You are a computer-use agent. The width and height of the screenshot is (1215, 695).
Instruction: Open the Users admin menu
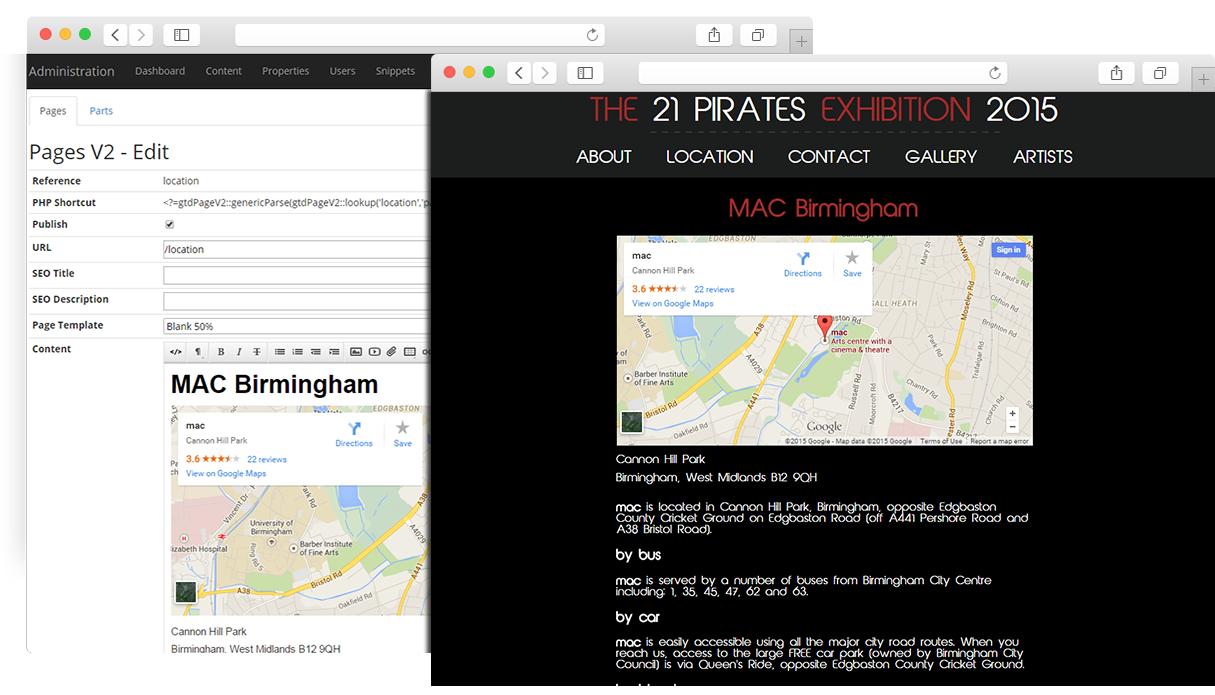pyautogui.click(x=343, y=71)
